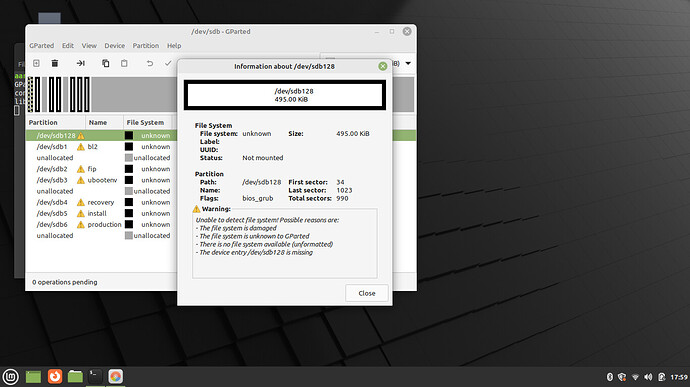Open the View menu
The width and height of the screenshot is (690, 387).
click(89, 46)
